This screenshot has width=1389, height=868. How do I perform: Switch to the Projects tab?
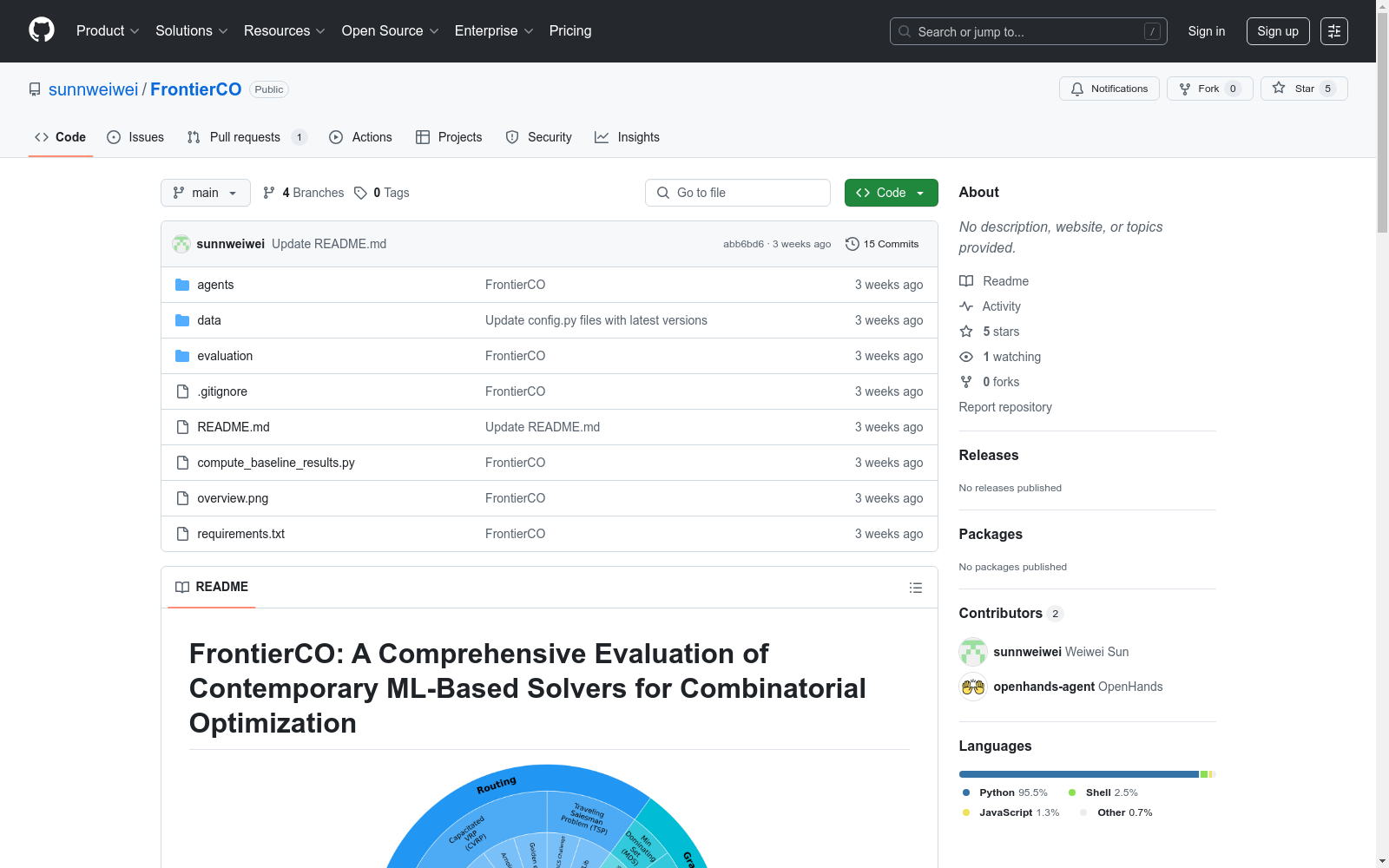(x=449, y=137)
